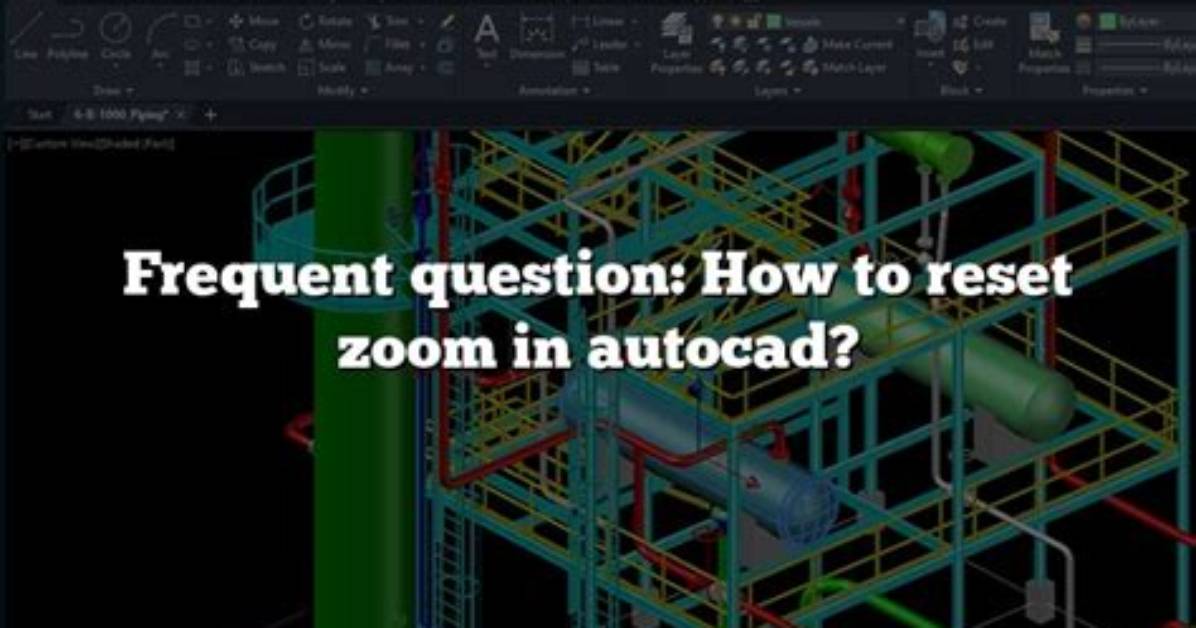Expand the Properties panel title

(1114, 91)
